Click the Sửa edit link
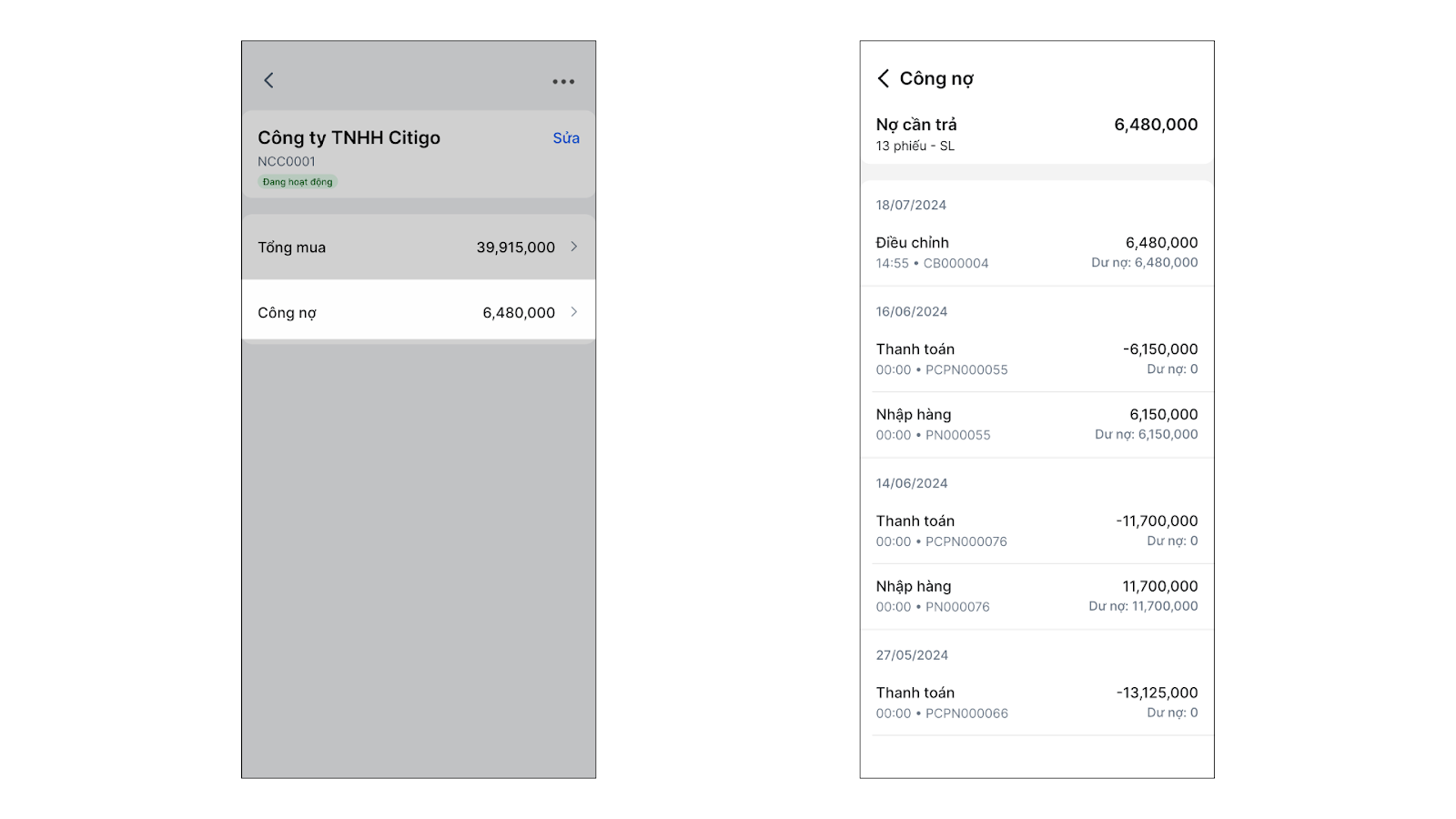 coord(566,138)
